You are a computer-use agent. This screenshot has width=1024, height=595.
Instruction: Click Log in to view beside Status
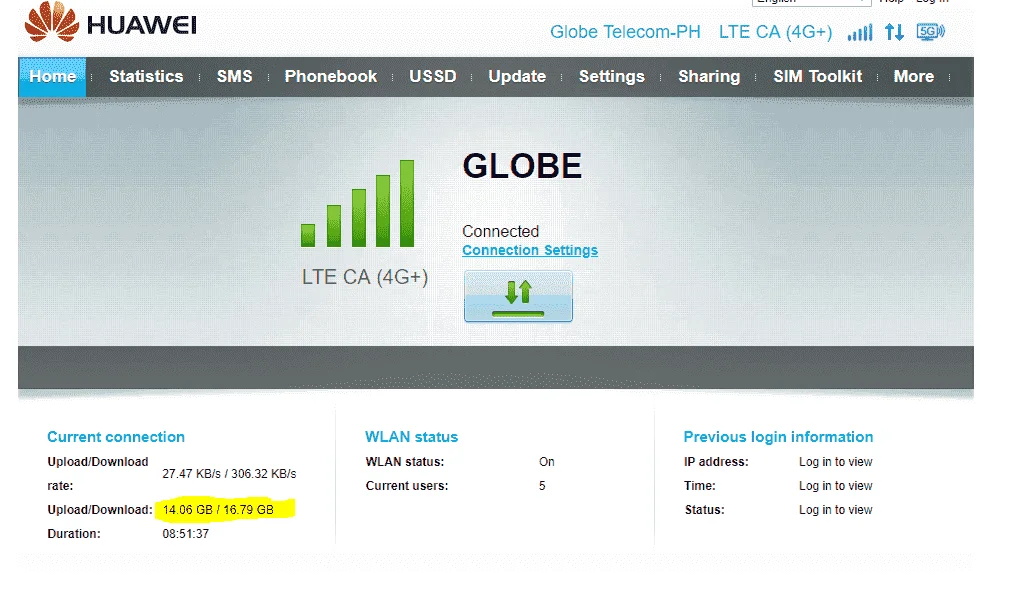click(x=835, y=510)
